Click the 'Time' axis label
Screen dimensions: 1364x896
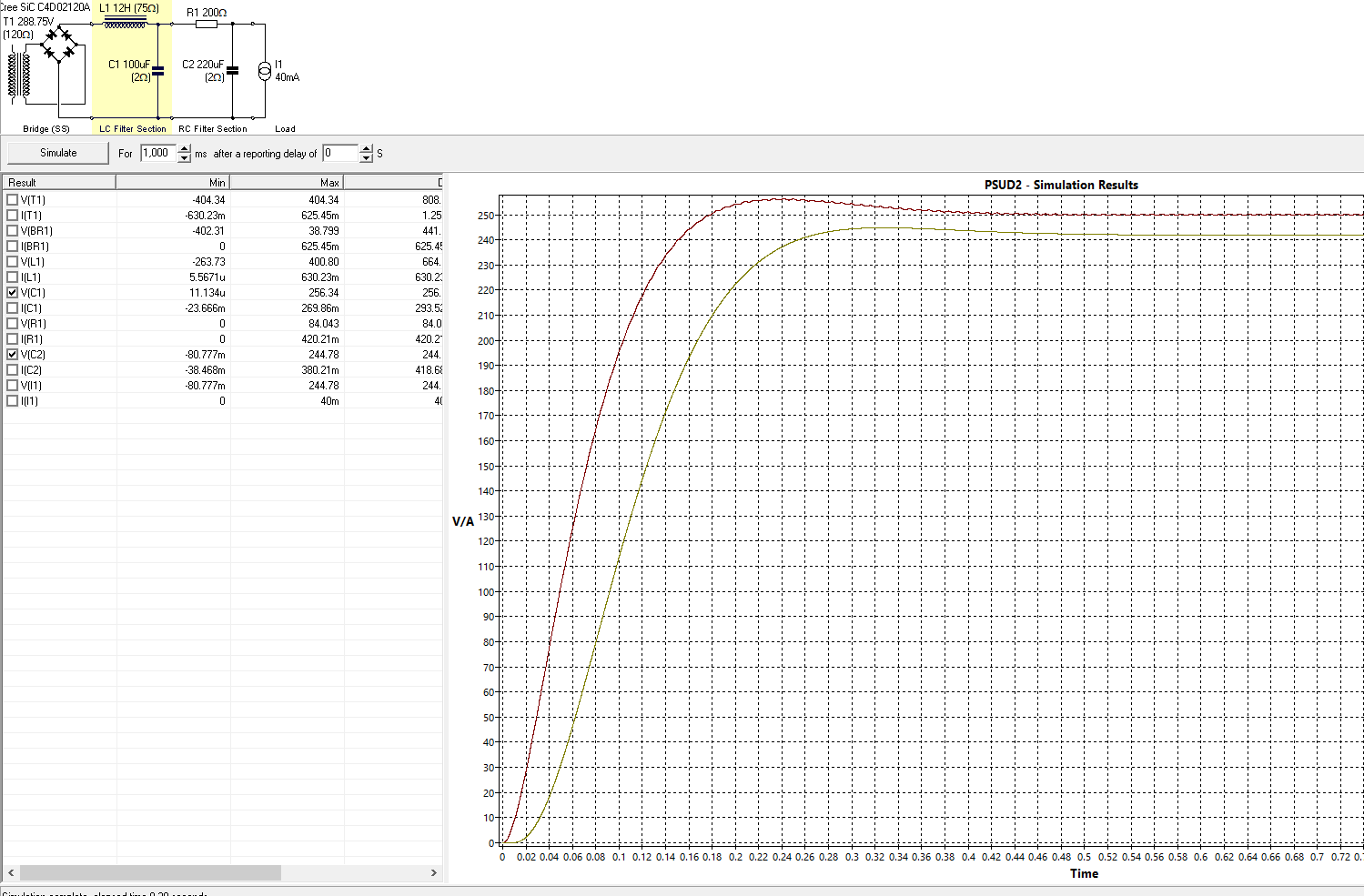[x=1084, y=873]
